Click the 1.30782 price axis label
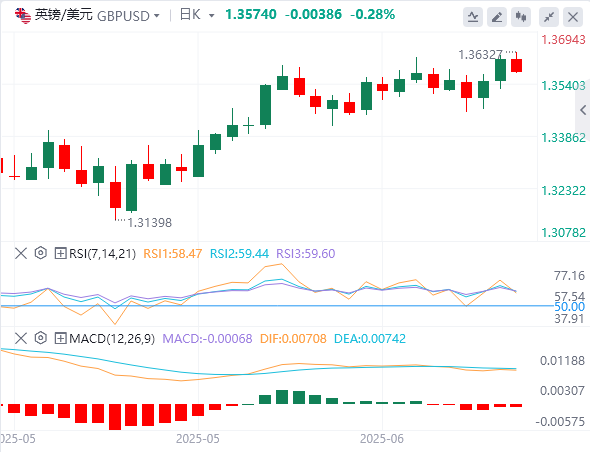The image size is (590, 452). (563, 233)
